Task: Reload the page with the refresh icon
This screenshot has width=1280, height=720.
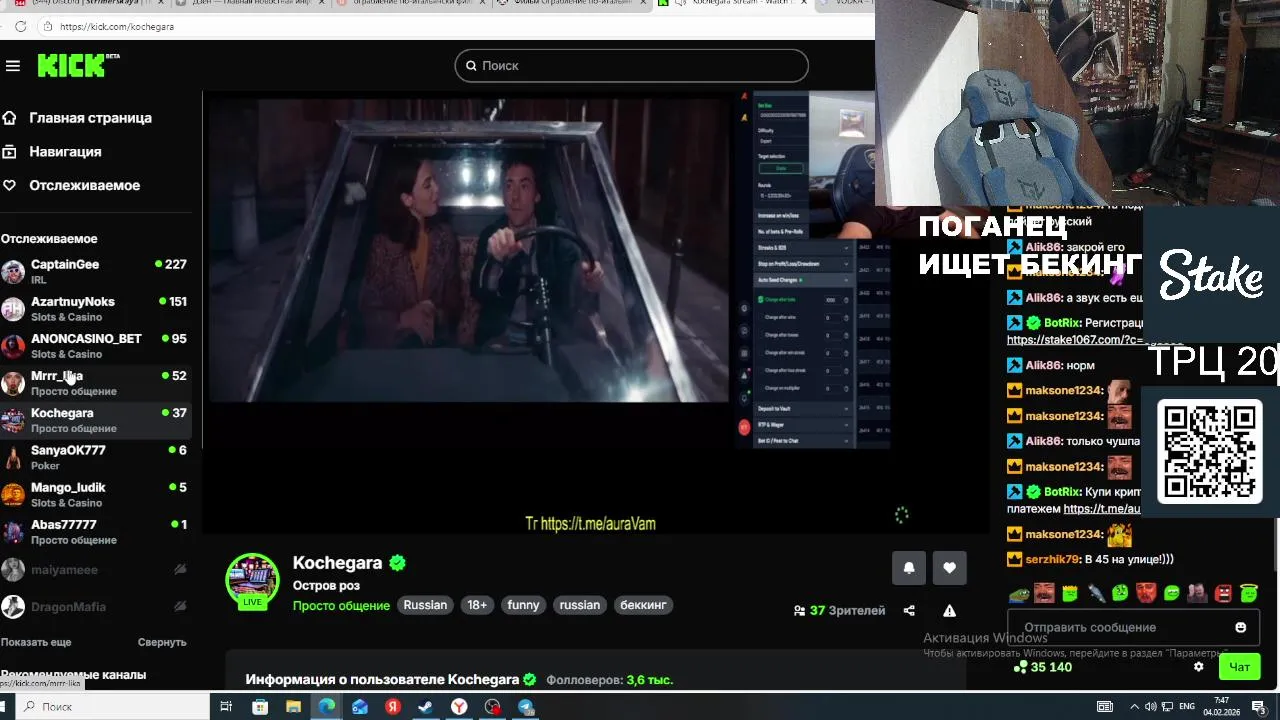Action: [x=20, y=26]
